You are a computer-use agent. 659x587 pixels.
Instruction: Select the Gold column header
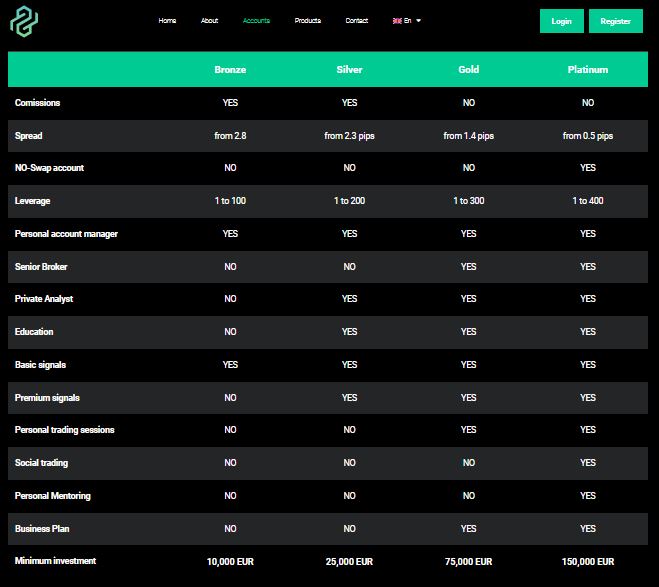tap(469, 70)
